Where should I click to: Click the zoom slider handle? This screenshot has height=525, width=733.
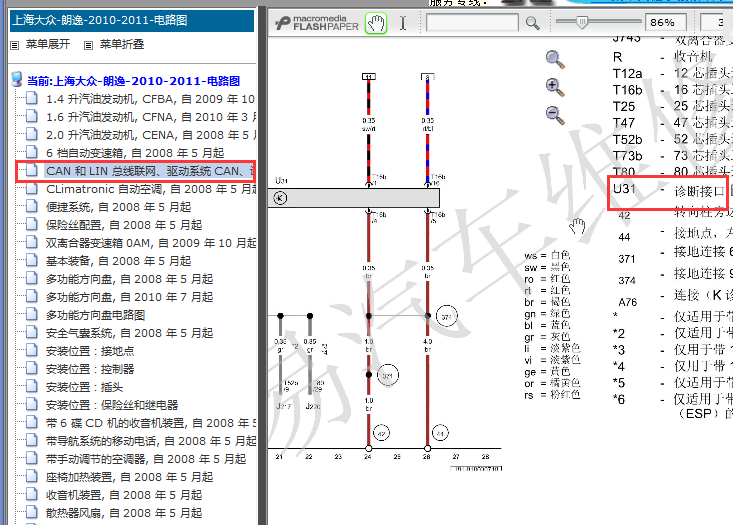click(x=582, y=22)
